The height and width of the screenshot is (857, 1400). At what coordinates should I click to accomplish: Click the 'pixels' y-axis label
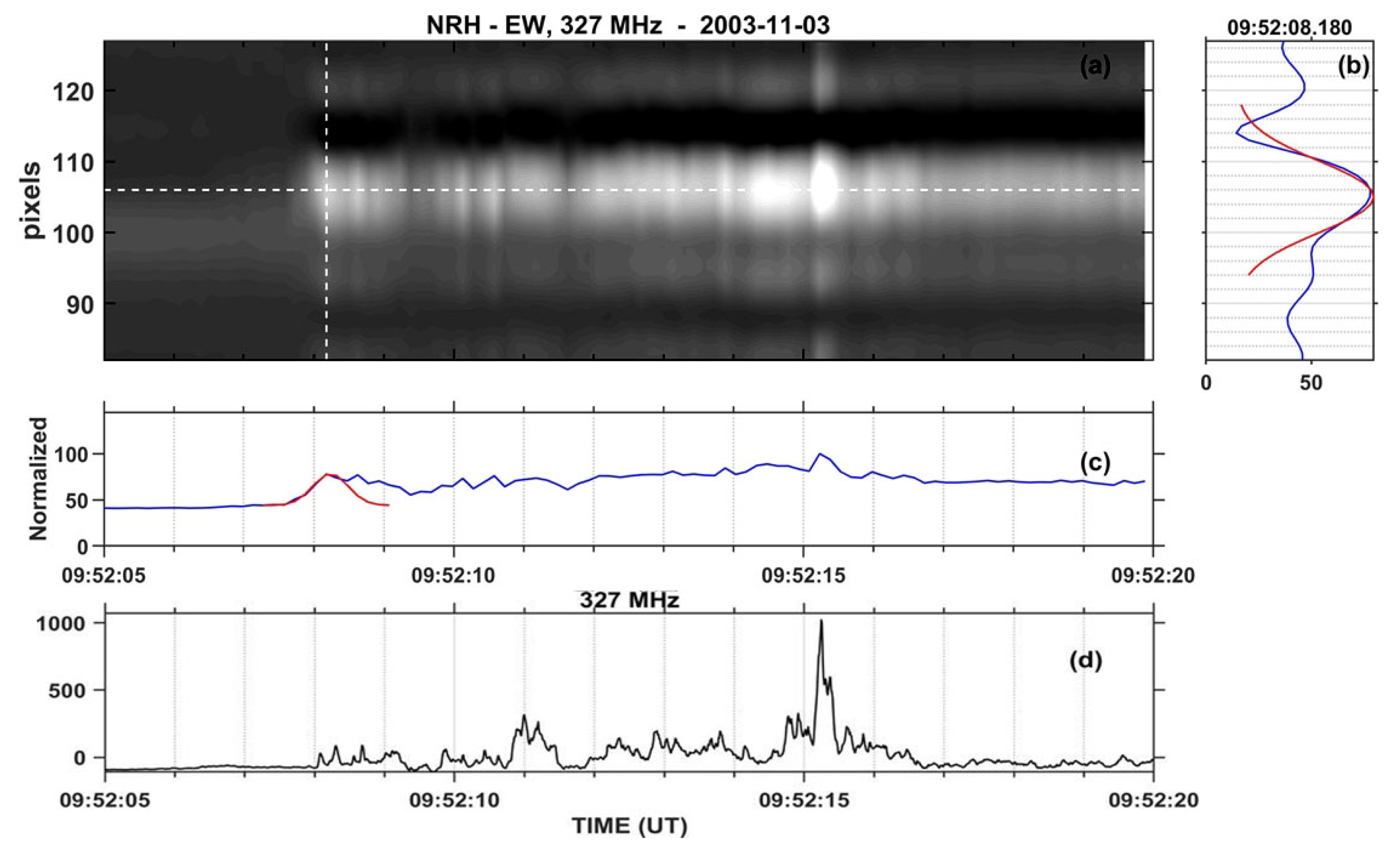click(33, 200)
